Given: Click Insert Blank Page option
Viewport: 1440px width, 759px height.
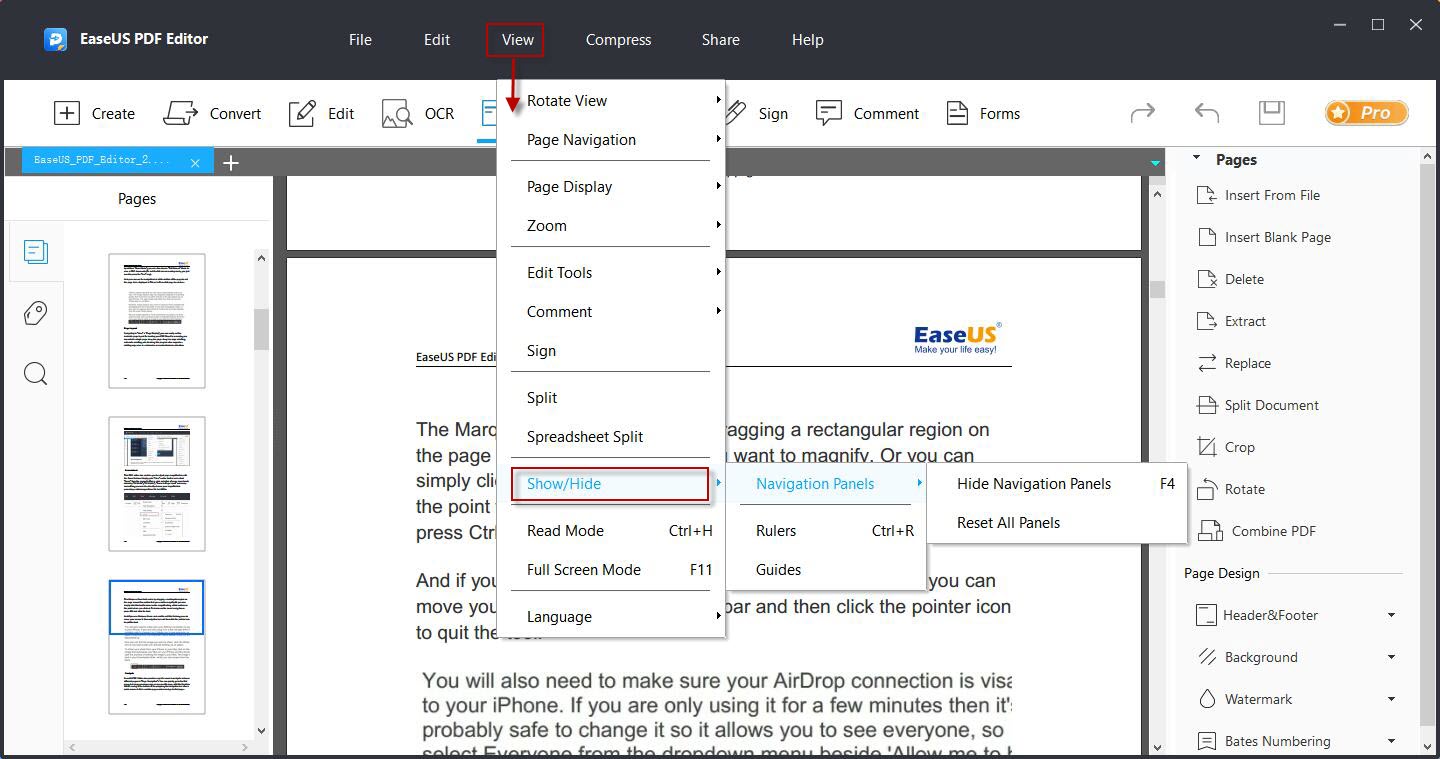Looking at the screenshot, I should coord(1264,237).
